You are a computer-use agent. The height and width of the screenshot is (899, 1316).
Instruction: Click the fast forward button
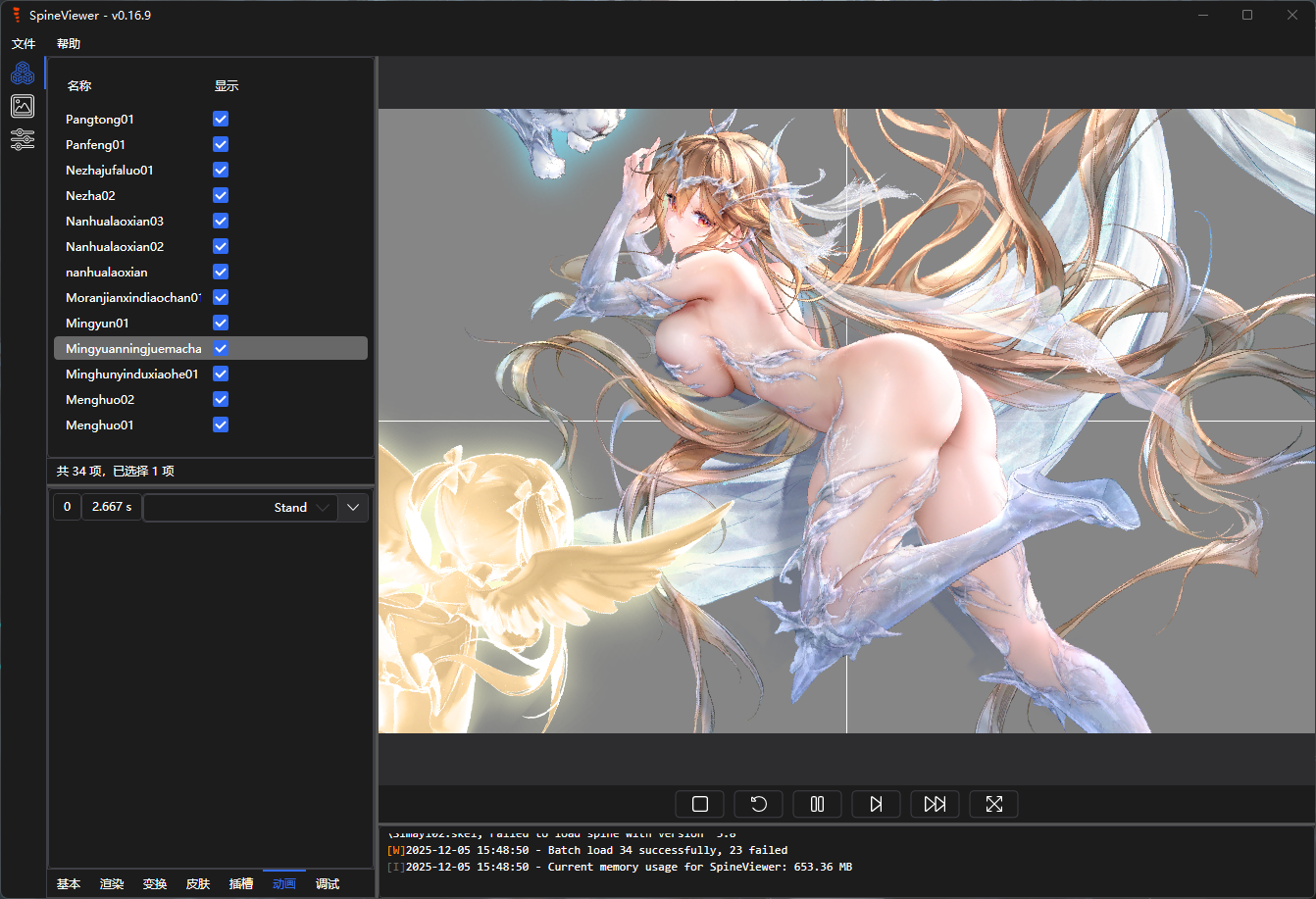pos(935,804)
